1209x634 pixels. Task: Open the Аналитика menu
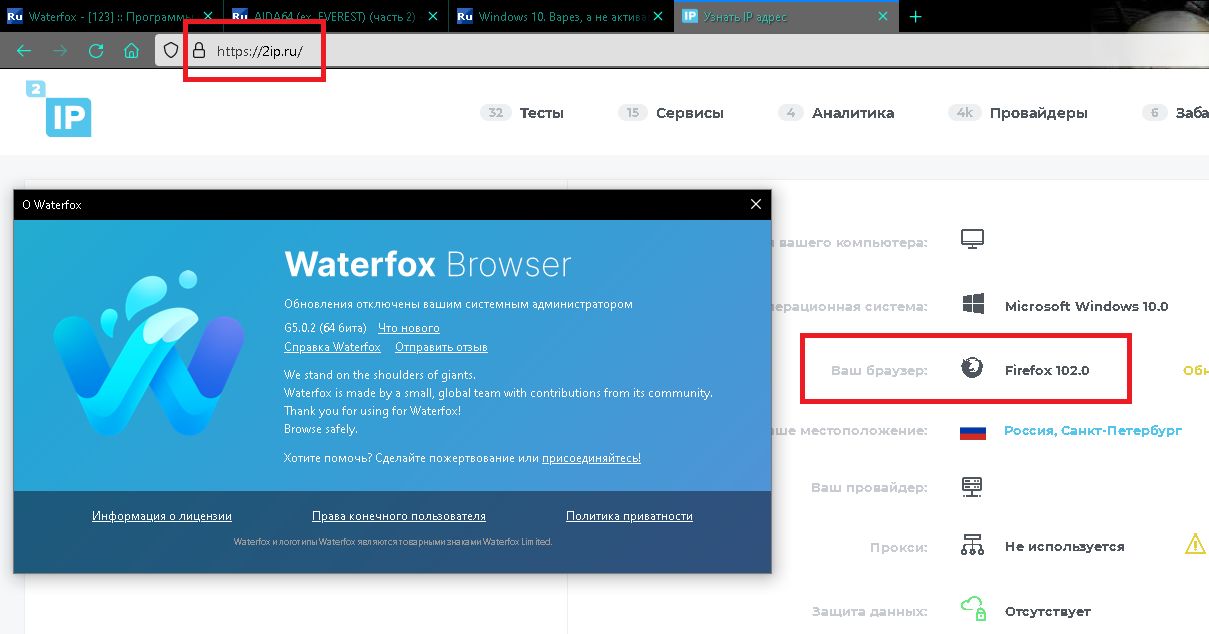853,113
